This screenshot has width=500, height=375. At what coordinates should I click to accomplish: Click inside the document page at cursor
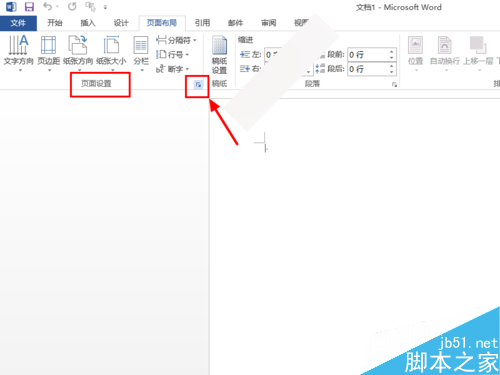click(x=266, y=148)
